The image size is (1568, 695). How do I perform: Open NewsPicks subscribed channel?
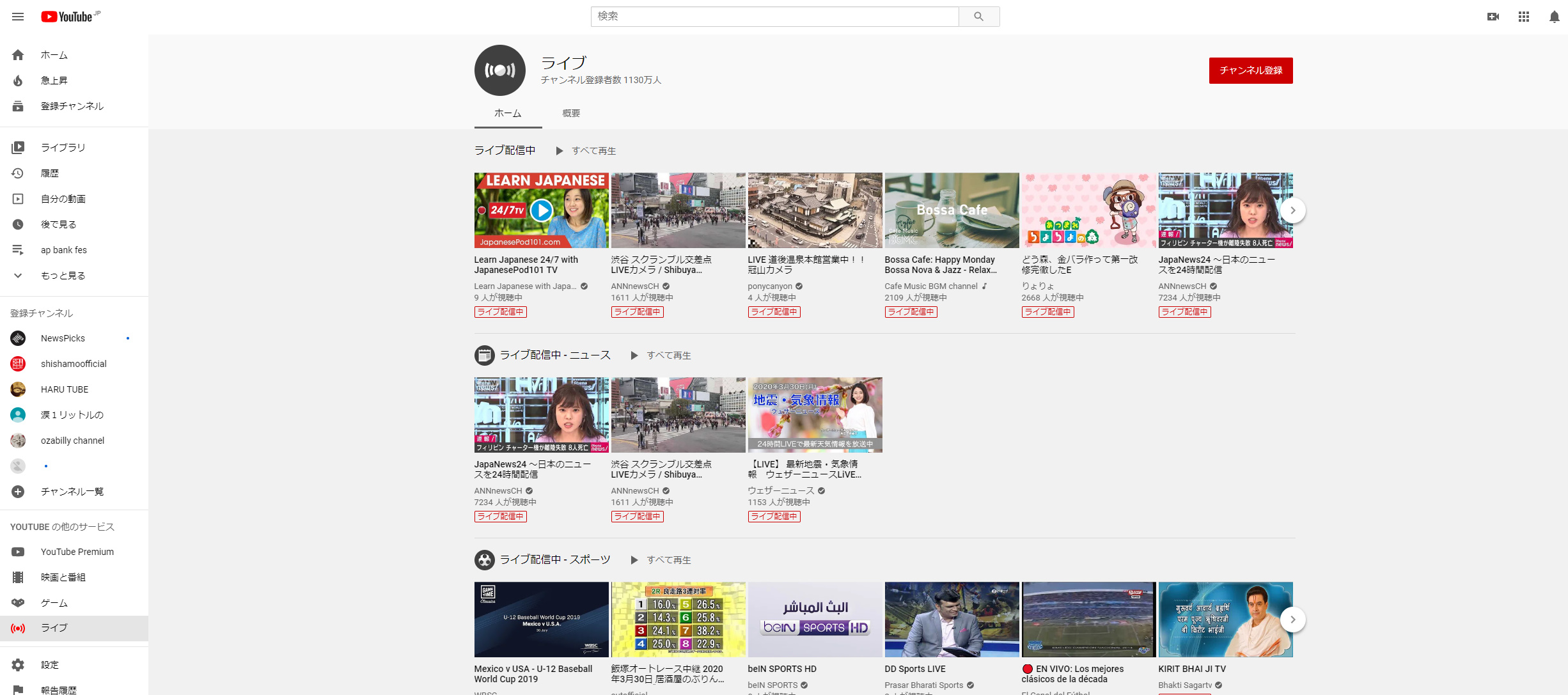point(63,338)
